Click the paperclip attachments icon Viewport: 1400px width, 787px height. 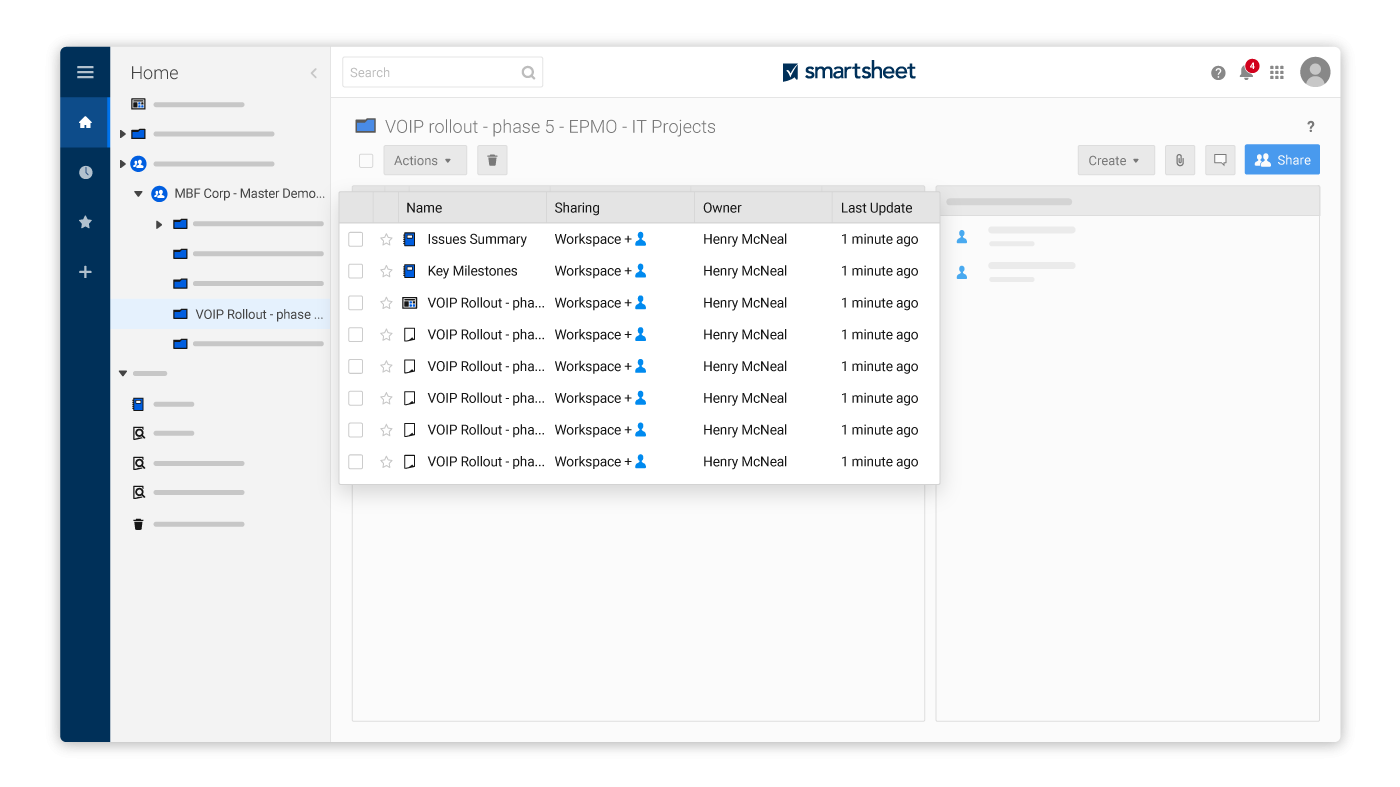pos(1179,159)
